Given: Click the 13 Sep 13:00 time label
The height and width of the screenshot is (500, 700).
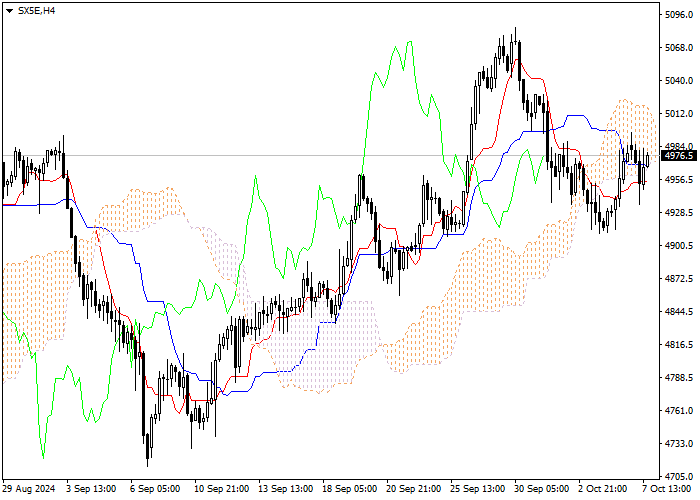Looking at the screenshot, I should coord(285,489).
